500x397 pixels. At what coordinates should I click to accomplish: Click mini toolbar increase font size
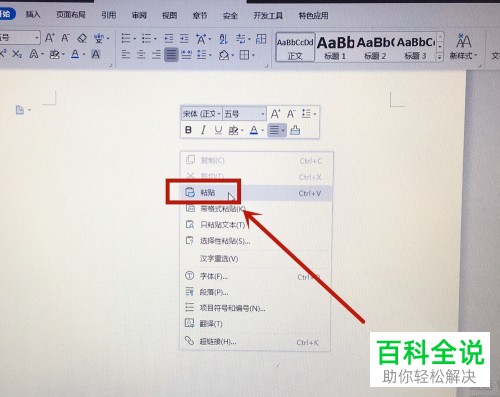point(275,114)
